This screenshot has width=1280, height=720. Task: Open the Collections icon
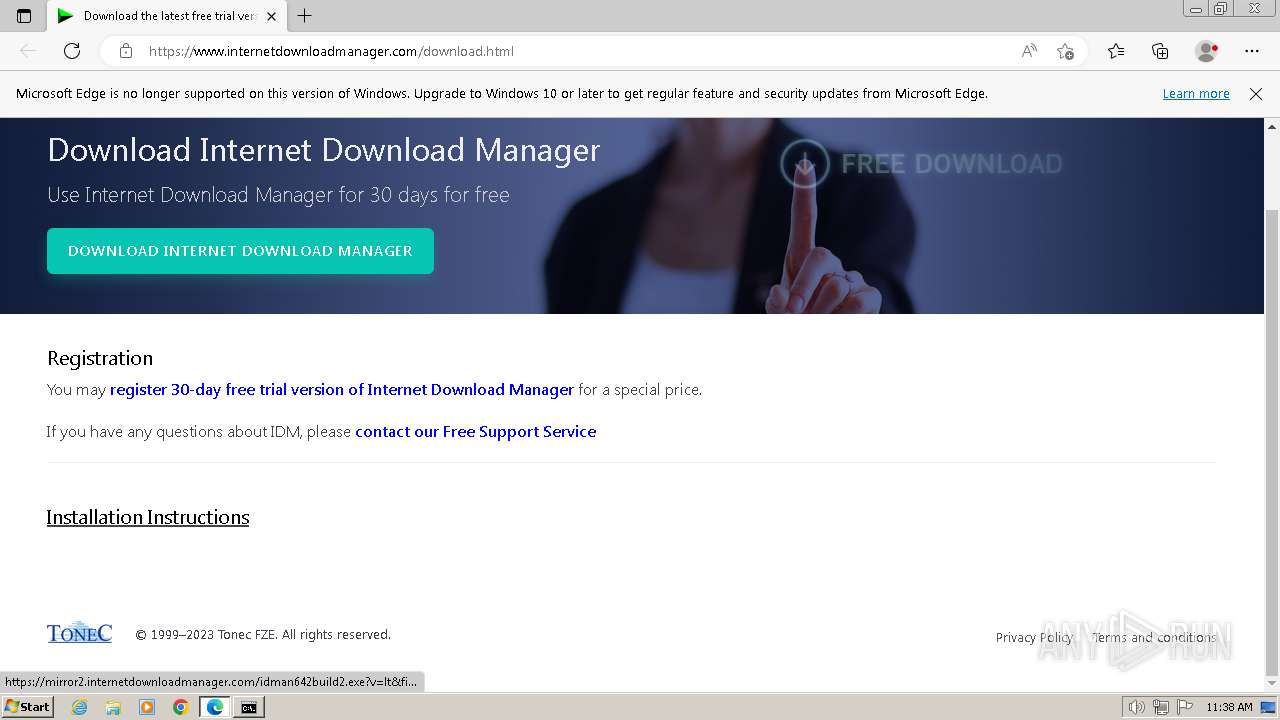(1160, 51)
